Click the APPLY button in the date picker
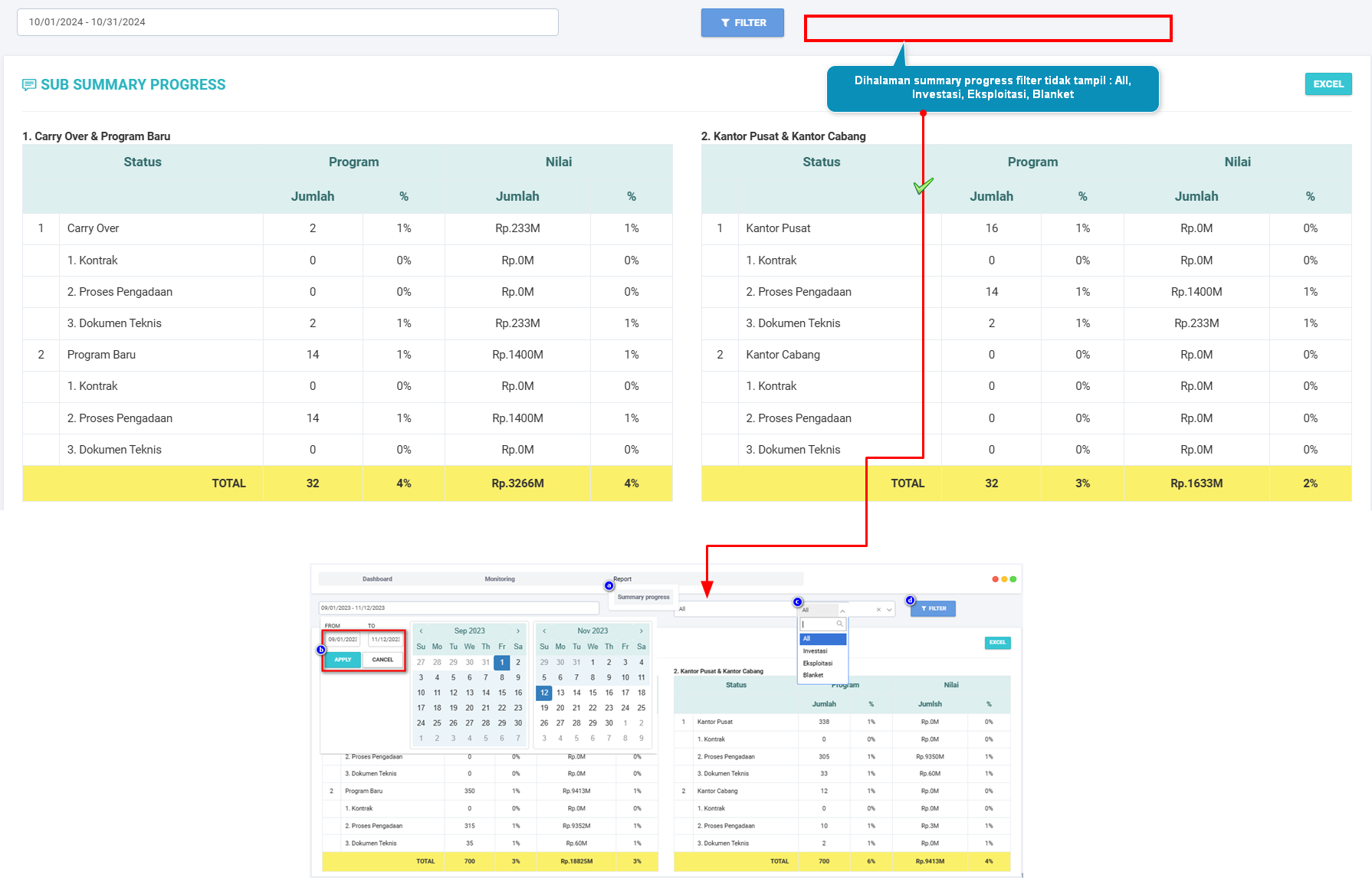Image resolution: width=1372 pixels, height=878 pixels. pyautogui.click(x=343, y=660)
